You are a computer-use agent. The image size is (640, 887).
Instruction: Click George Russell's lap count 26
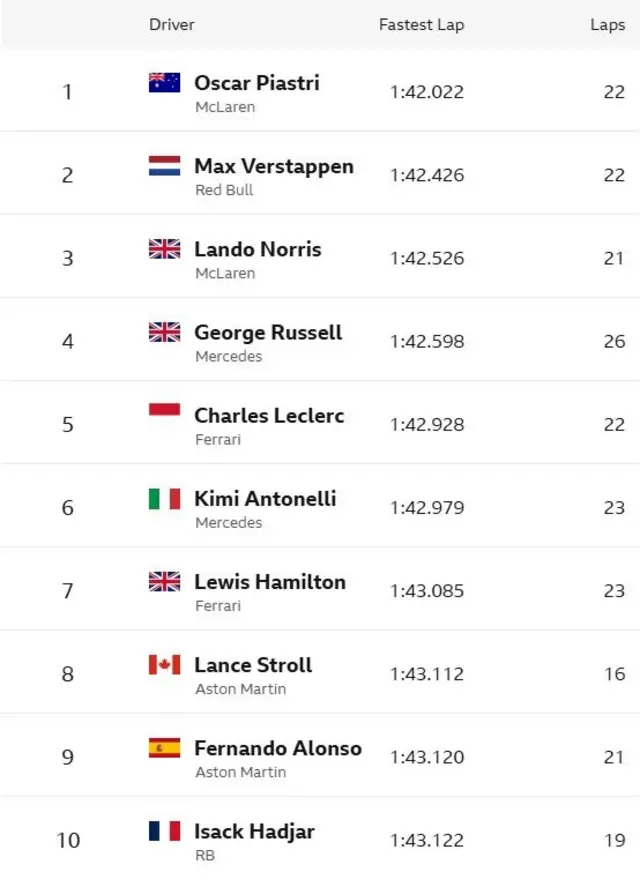click(614, 341)
